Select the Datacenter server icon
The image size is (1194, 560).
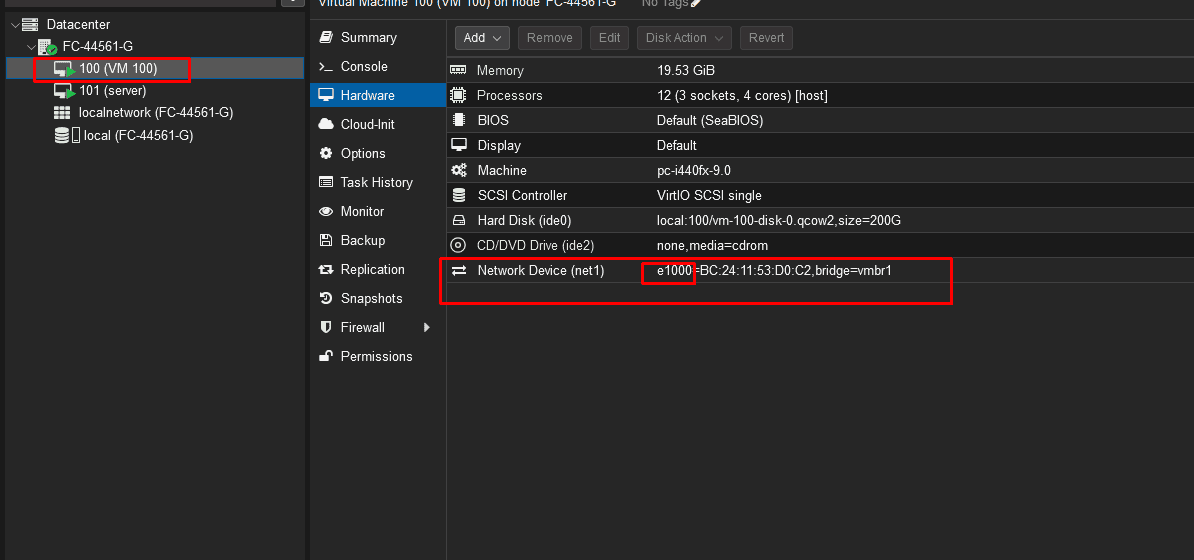30,25
